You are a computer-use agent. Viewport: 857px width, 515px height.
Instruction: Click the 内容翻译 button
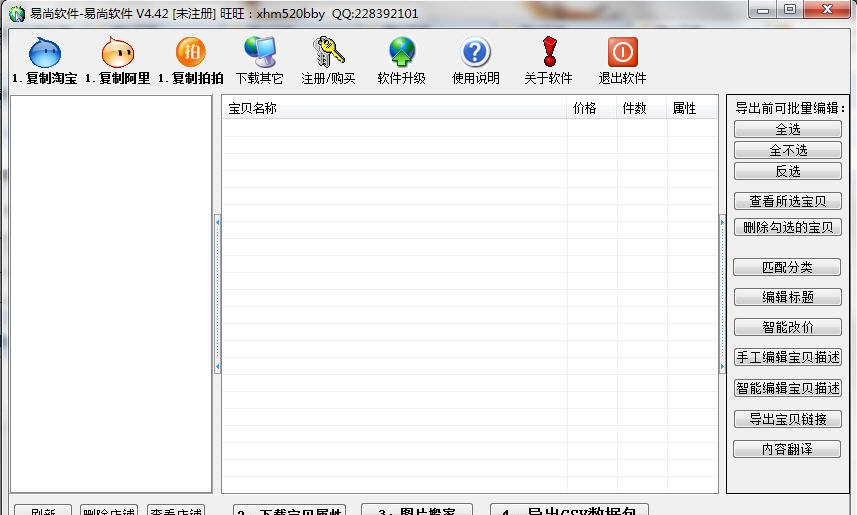(x=787, y=449)
